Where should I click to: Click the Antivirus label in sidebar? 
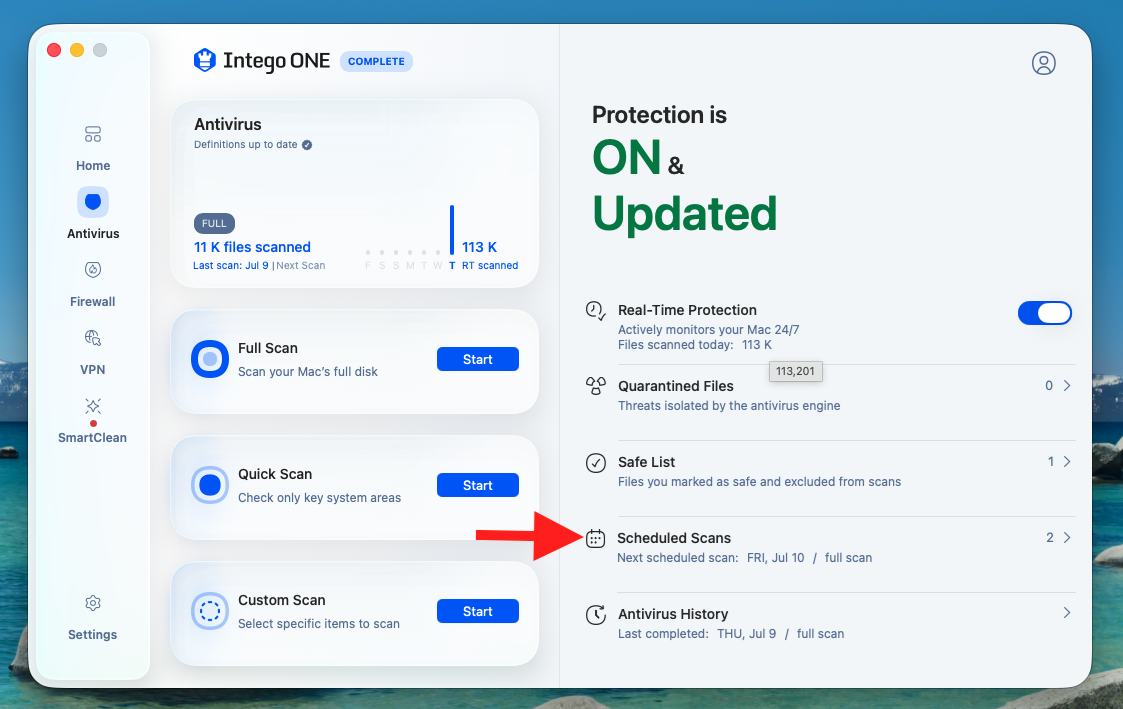pyautogui.click(x=93, y=233)
